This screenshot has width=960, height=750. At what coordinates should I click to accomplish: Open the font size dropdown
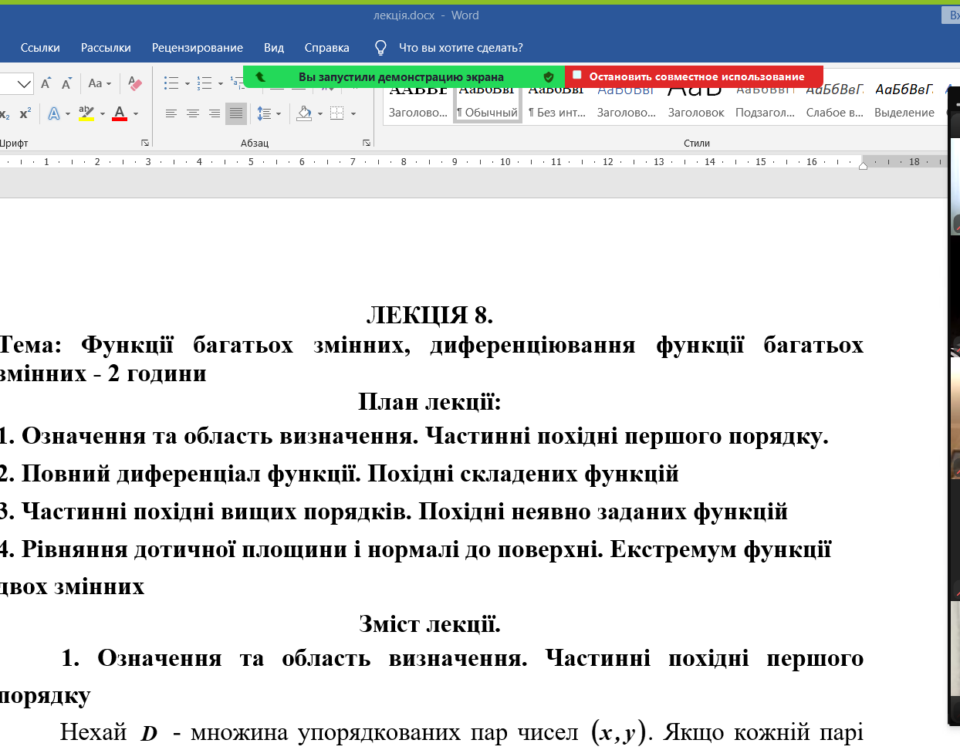(x=23, y=84)
